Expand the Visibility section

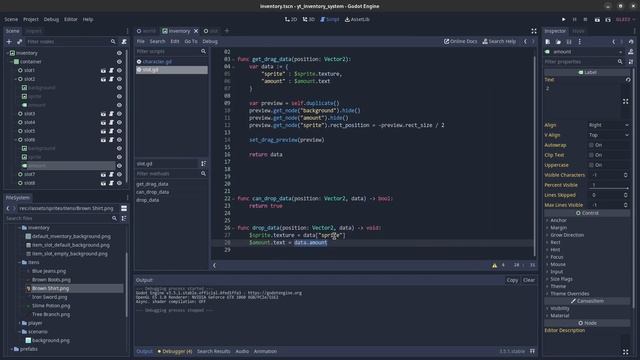(560, 309)
